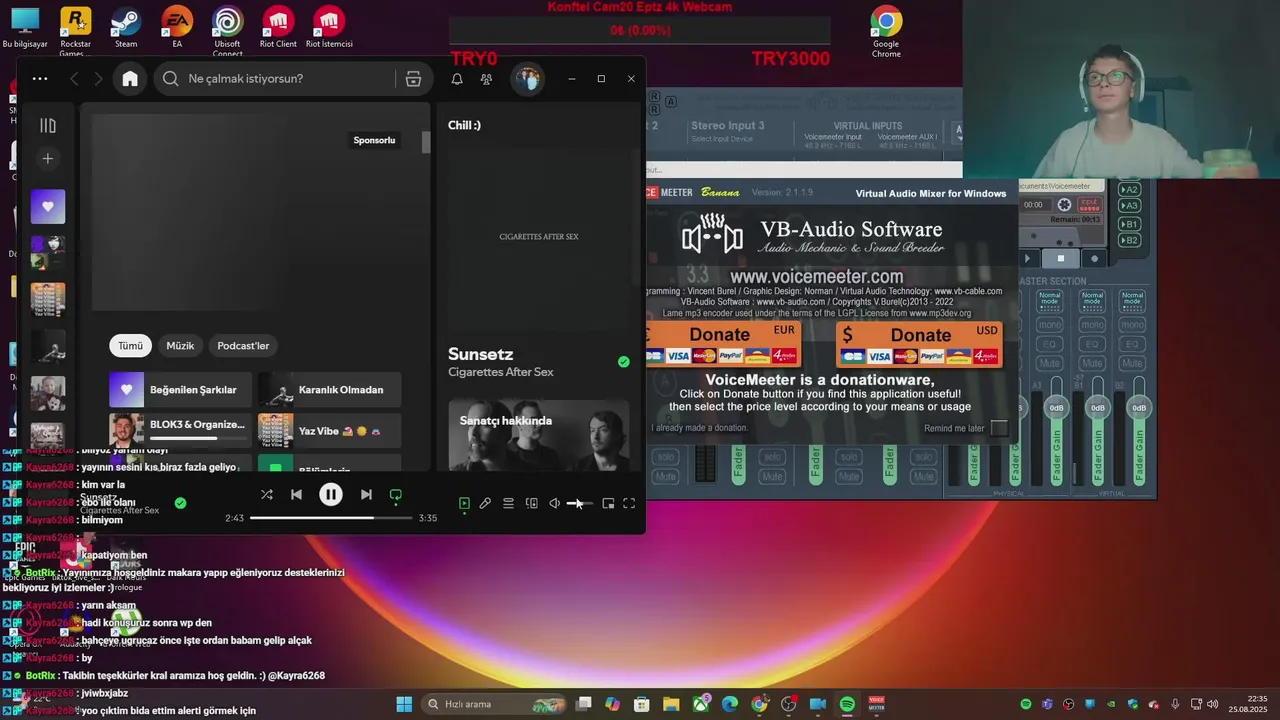This screenshot has width=1280, height=720.
Task: Click I already made a donation
Action: coord(700,428)
